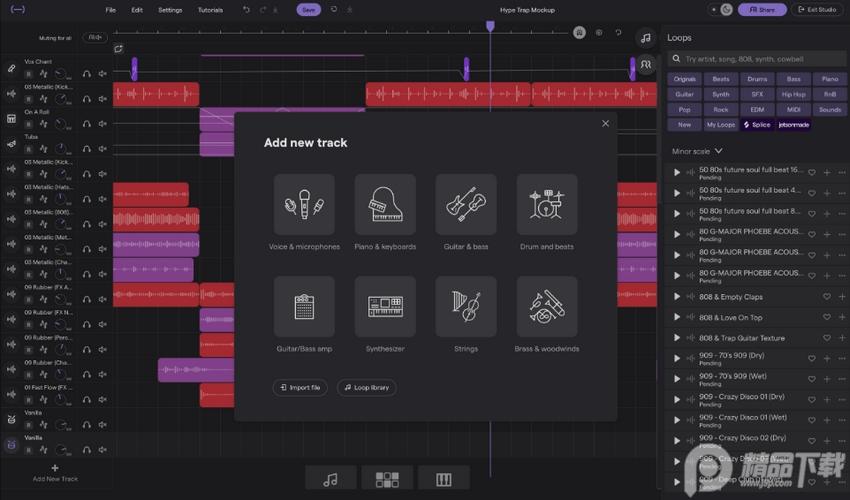Open options for first 50 80s loop

[x=842, y=172]
